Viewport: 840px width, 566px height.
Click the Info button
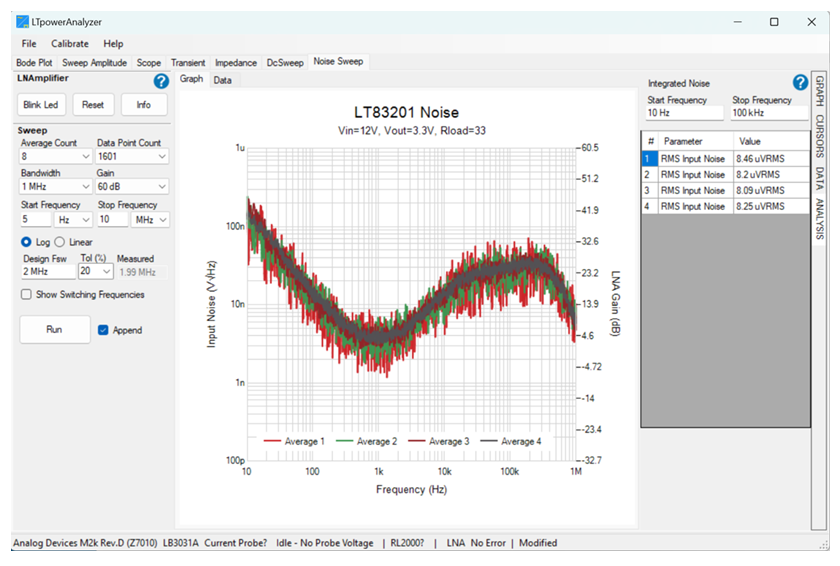(144, 105)
